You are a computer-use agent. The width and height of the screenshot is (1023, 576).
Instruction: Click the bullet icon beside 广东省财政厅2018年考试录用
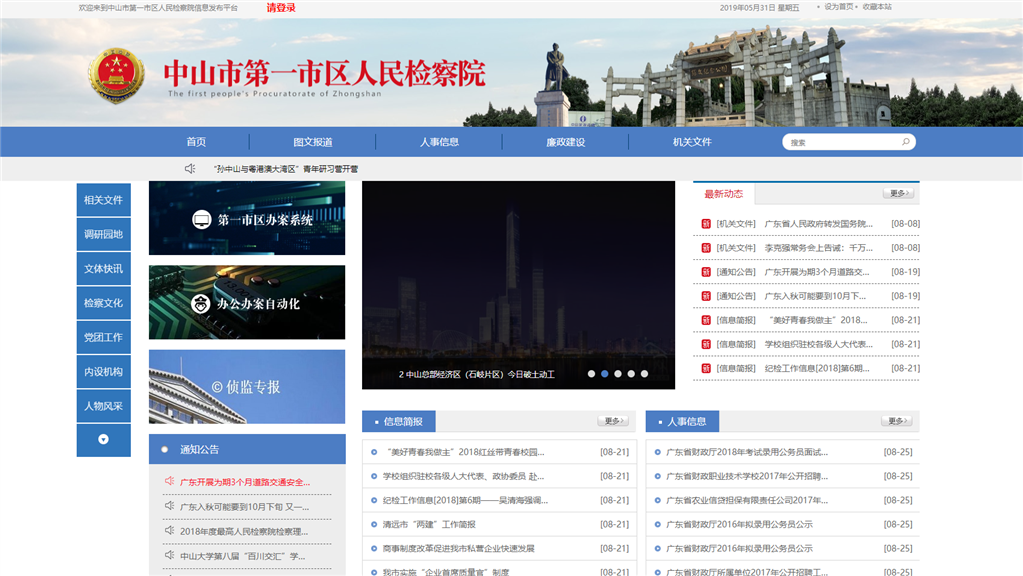coord(658,452)
